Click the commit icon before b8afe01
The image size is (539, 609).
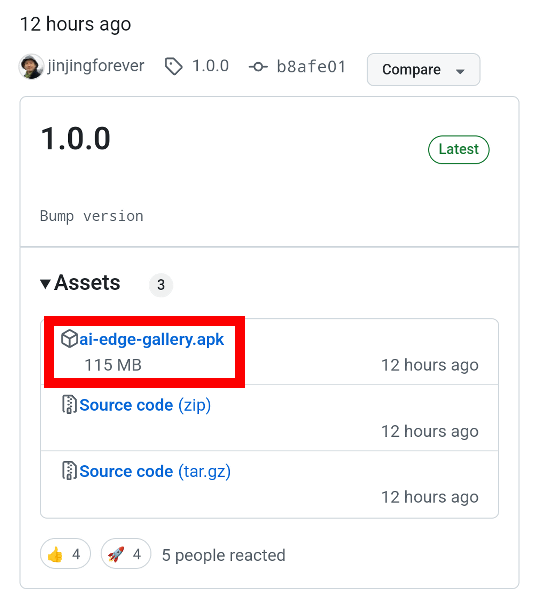(x=258, y=67)
